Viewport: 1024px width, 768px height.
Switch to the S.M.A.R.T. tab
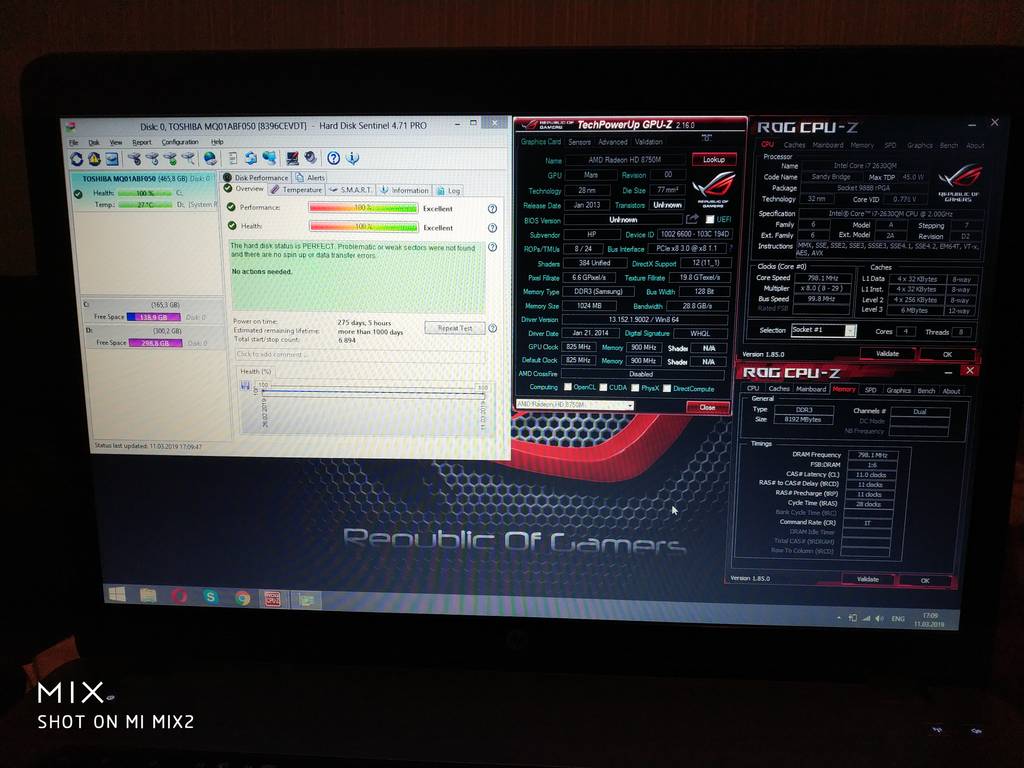[x=351, y=190]
